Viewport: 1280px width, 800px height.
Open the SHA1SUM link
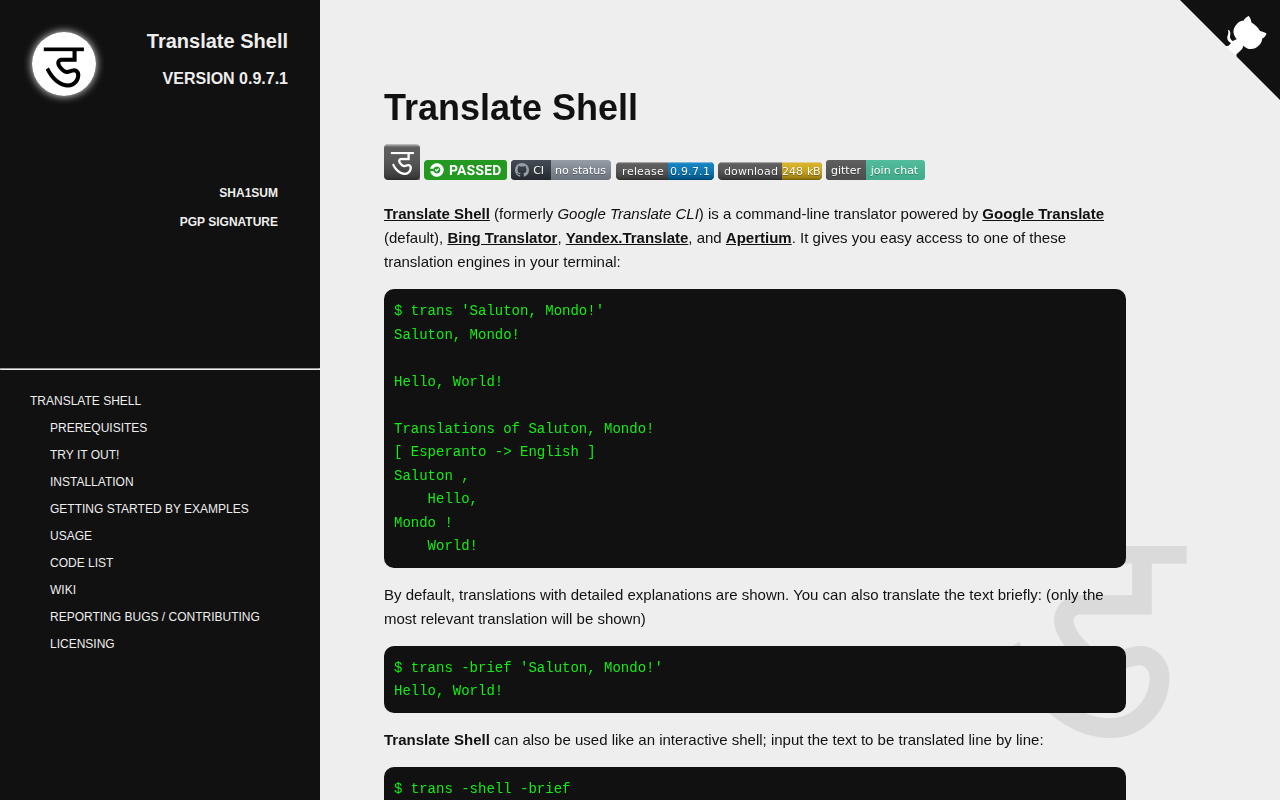pos(248,193)
